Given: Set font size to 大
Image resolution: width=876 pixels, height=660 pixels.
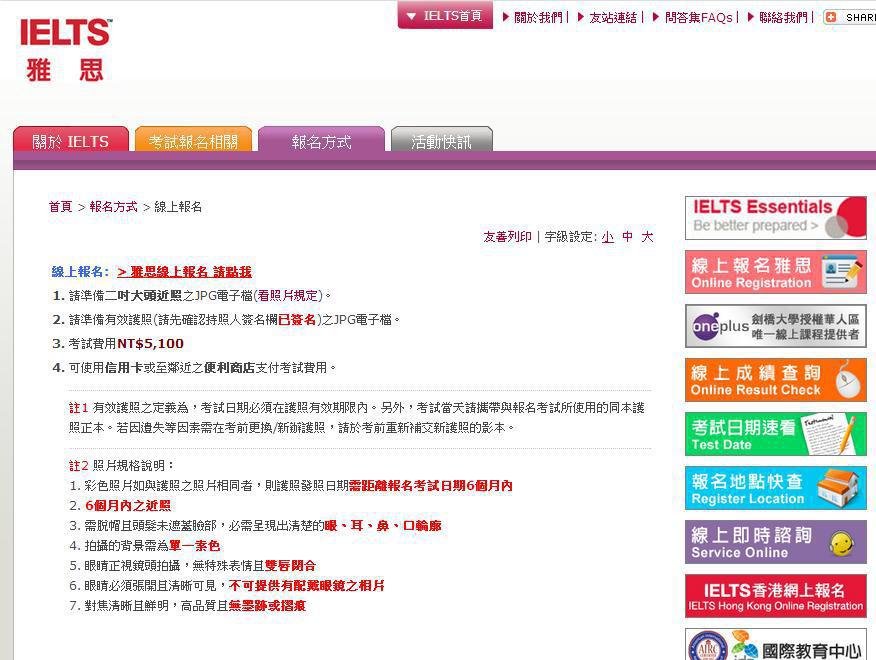Looking at the screenshot, I should coord(647,237).
